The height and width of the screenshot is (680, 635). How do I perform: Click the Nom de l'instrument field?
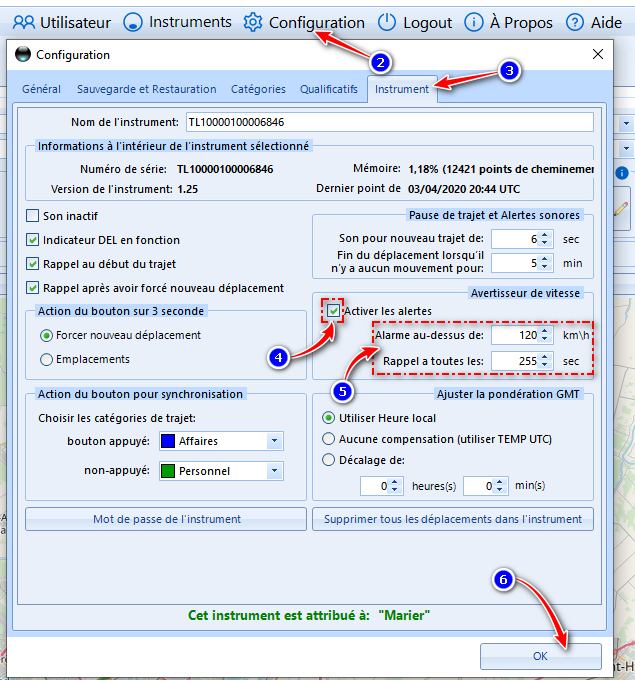coord(390,122)
